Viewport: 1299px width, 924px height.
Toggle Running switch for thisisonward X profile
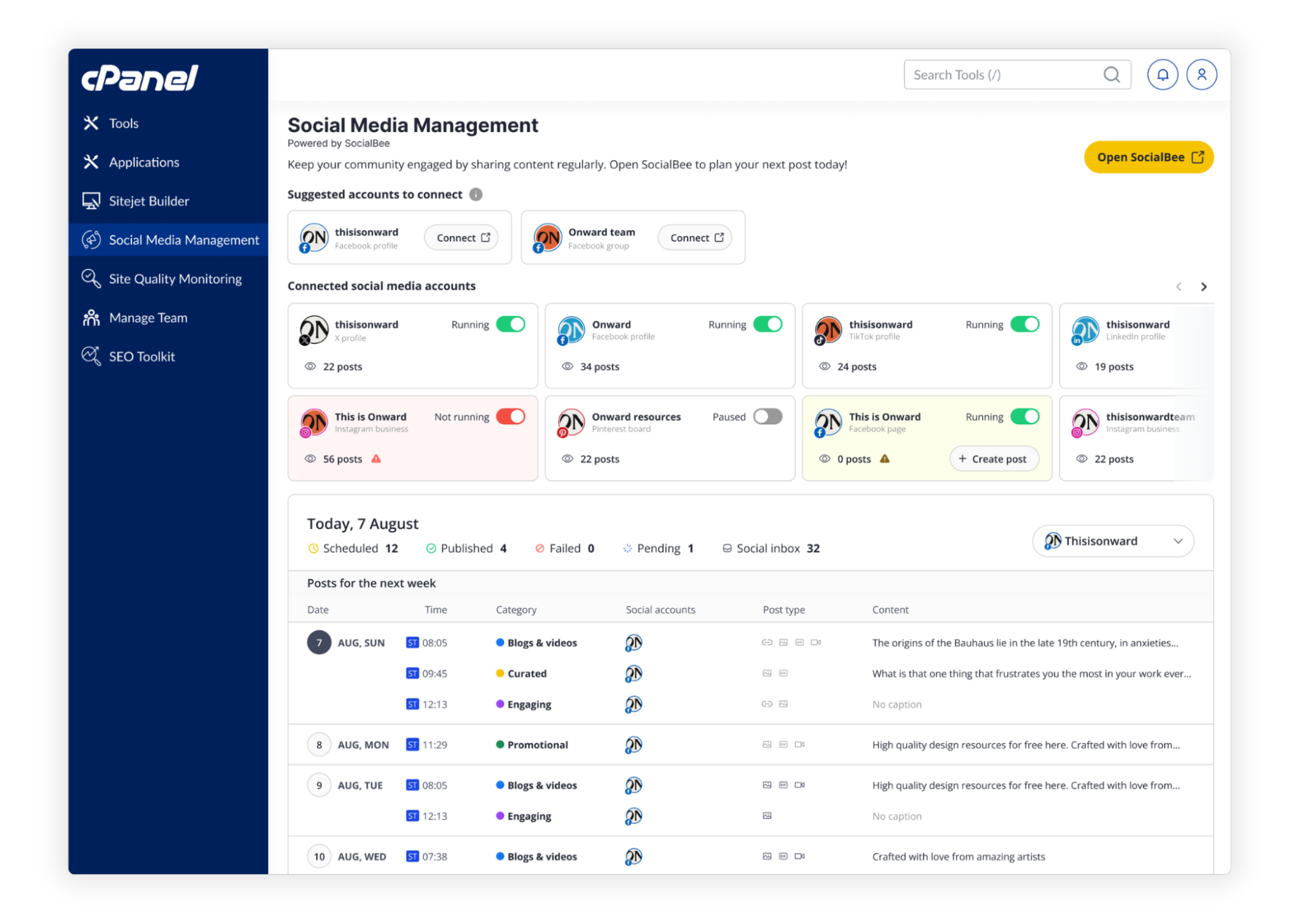[511, 324]
